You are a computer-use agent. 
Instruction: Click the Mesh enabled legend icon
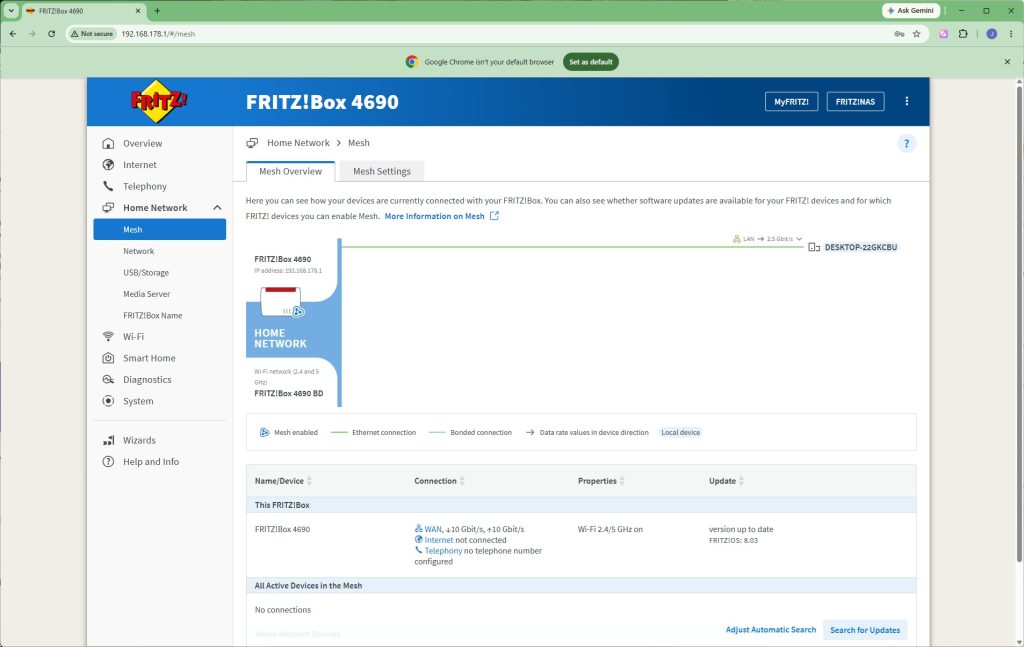point(264,432)
